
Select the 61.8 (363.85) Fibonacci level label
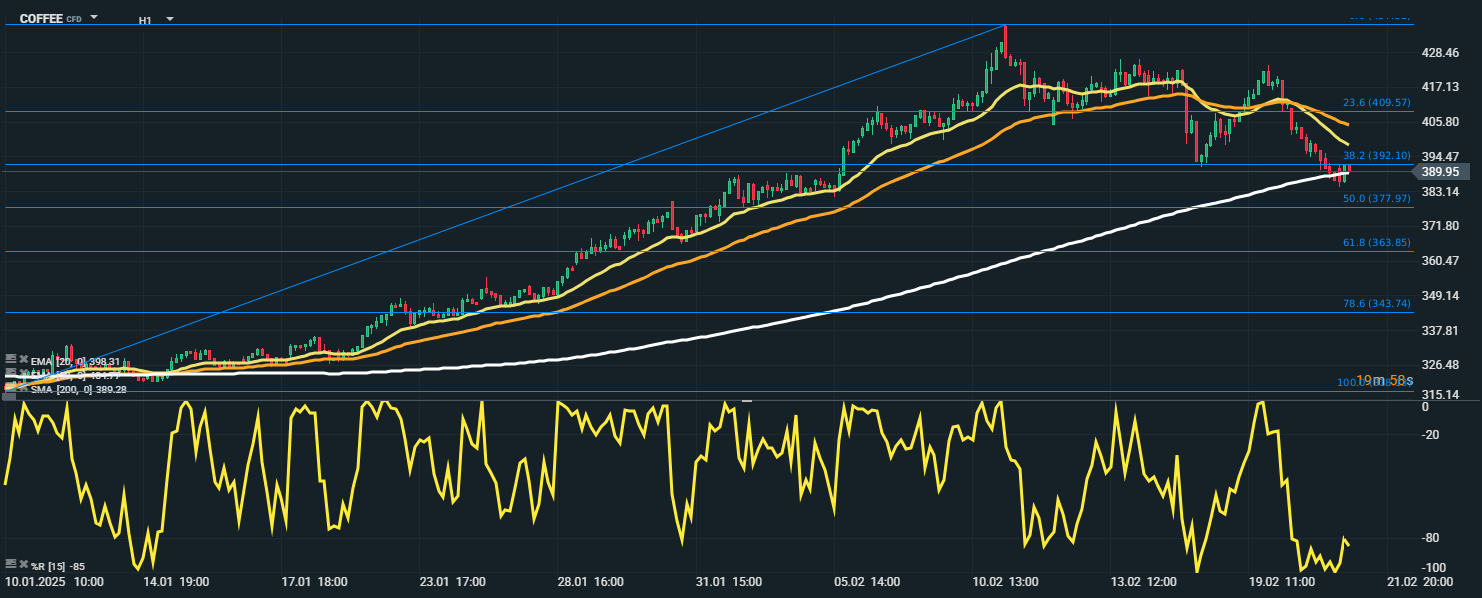(1376, 243)
